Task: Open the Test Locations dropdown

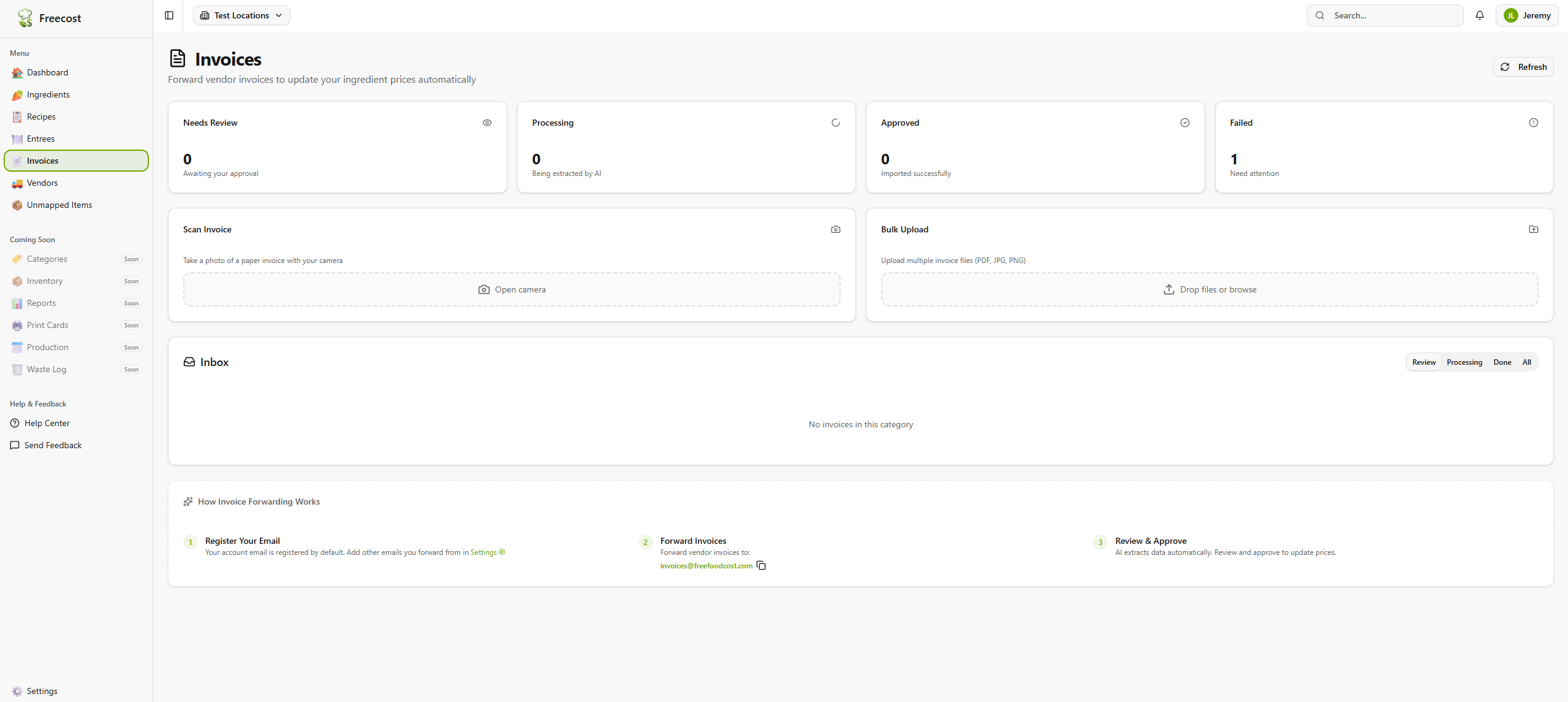Action: pos(241,15)
